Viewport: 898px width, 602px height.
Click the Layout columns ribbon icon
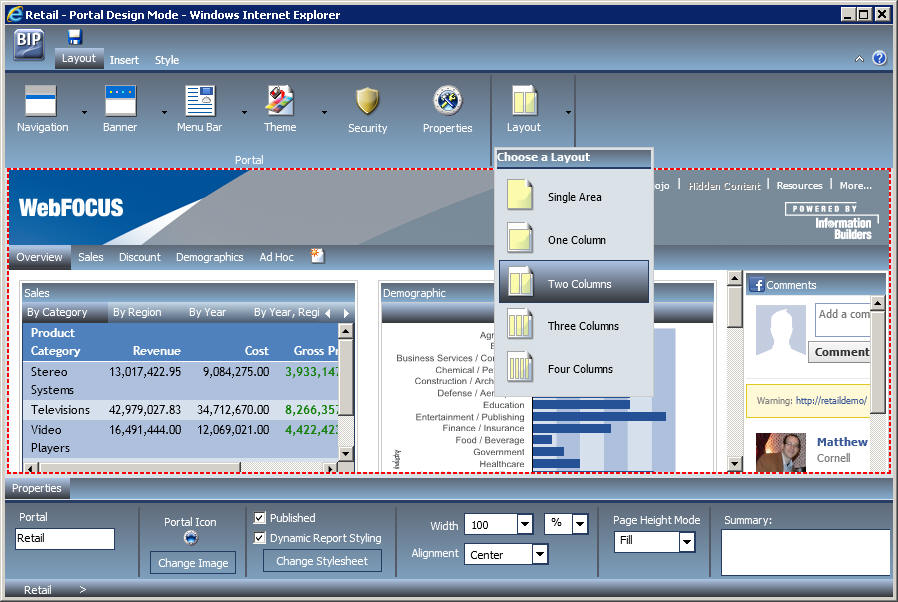point(524,101)
